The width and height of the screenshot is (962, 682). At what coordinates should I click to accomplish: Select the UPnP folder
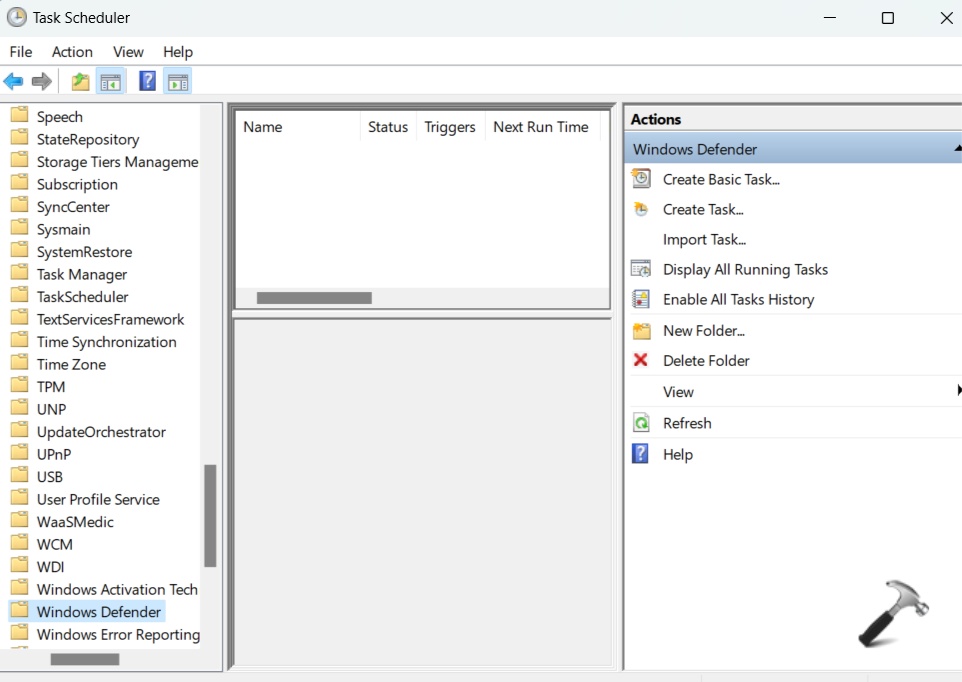coord(53,454)
